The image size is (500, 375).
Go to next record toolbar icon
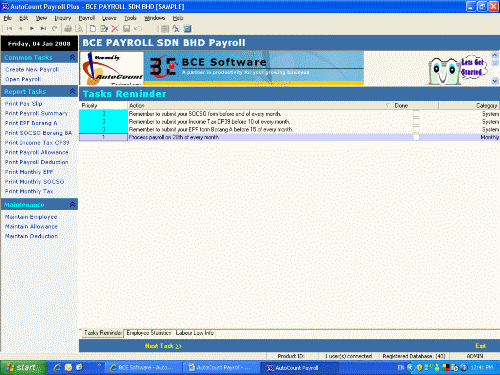pos(32,29)
